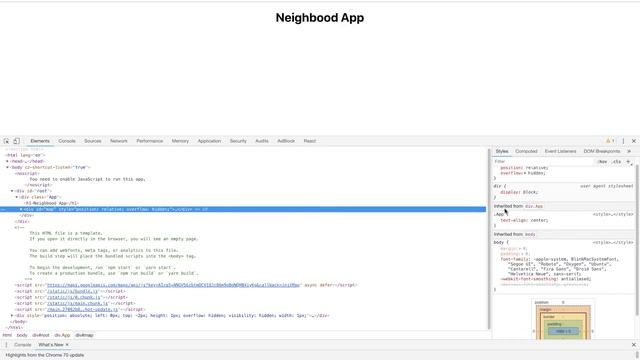Viewport: 640px width, 360px height.
Task: Toggle the :hov element state button
Action: coord(602,162)
